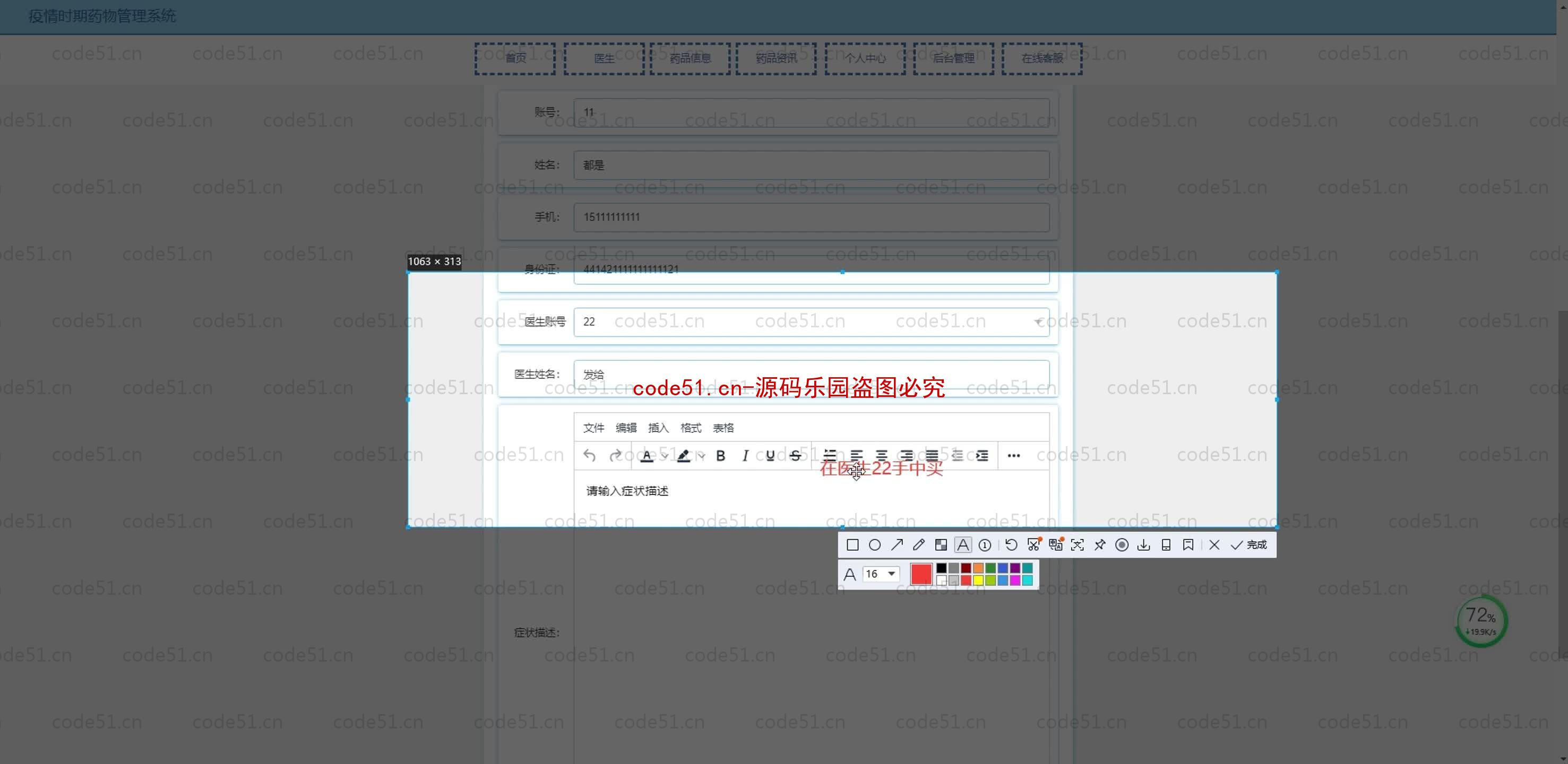Viewport: 1568px width, 764px height.
Task: Increase paragraph indent
Action: tap(982, 456)
